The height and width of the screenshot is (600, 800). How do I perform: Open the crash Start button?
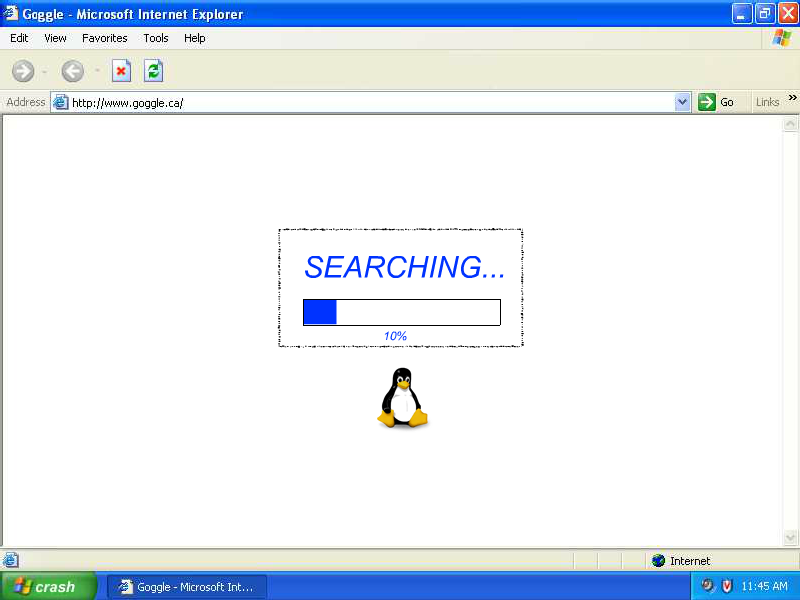tap(48, 586)
